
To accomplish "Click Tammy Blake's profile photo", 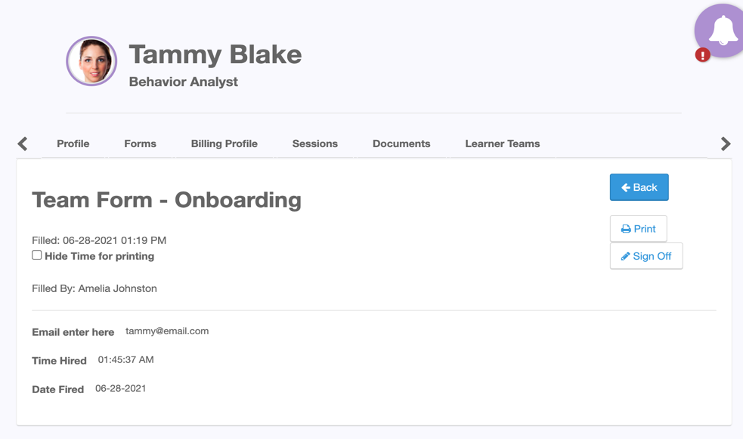I will pyautogui.click(x=91, y=61).
